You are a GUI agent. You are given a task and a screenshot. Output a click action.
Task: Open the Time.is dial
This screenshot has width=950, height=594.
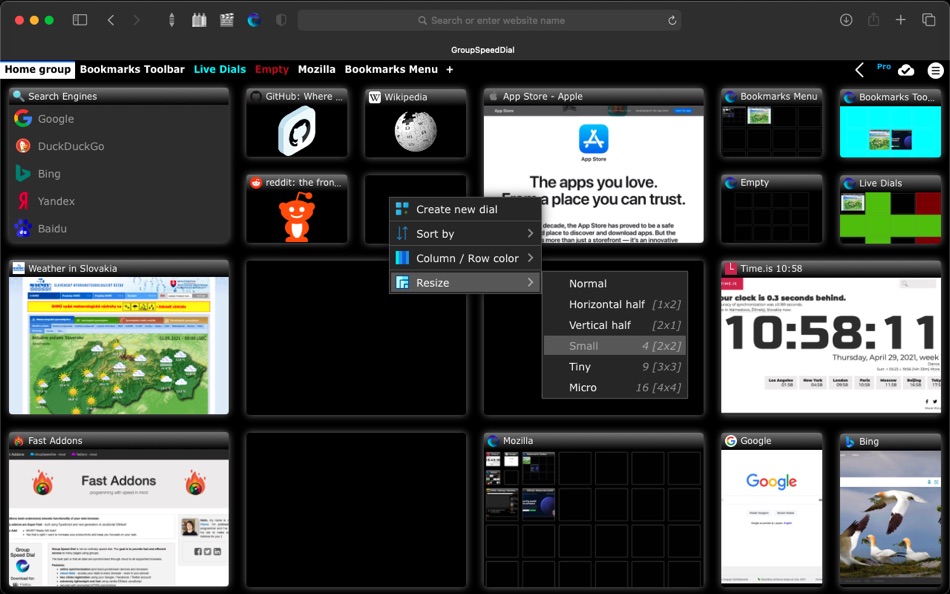point(831,338)
